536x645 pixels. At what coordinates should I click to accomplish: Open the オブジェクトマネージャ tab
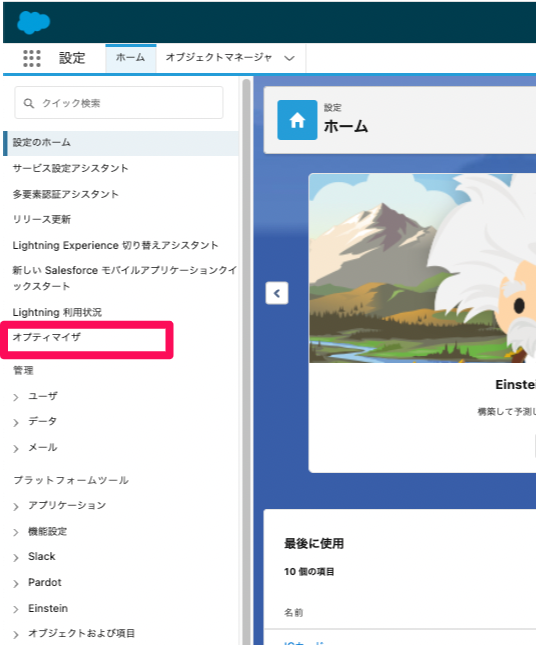tap(219, 58)
